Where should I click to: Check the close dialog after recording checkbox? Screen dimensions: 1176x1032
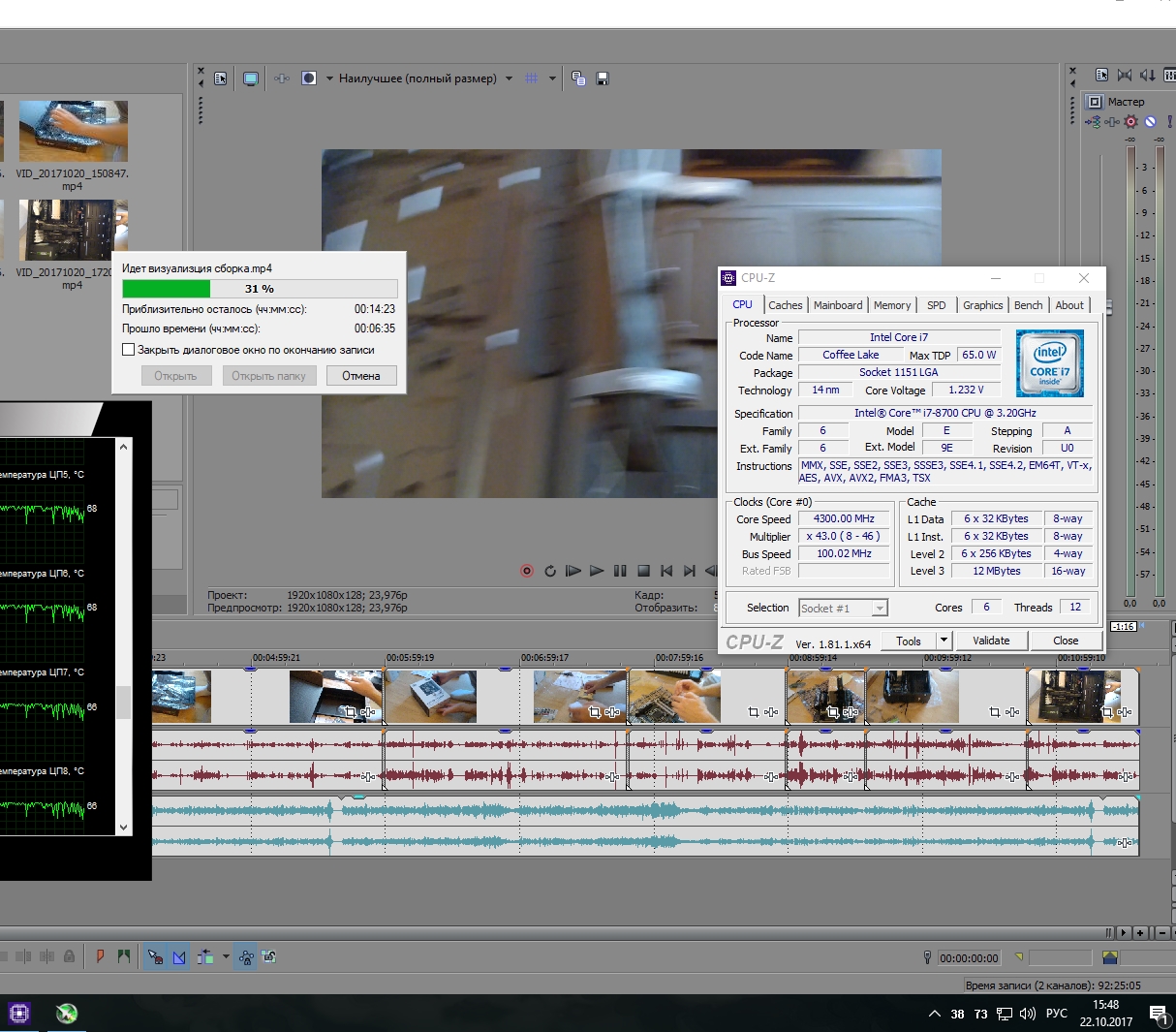pyautogui.click(x=128, y=350)
